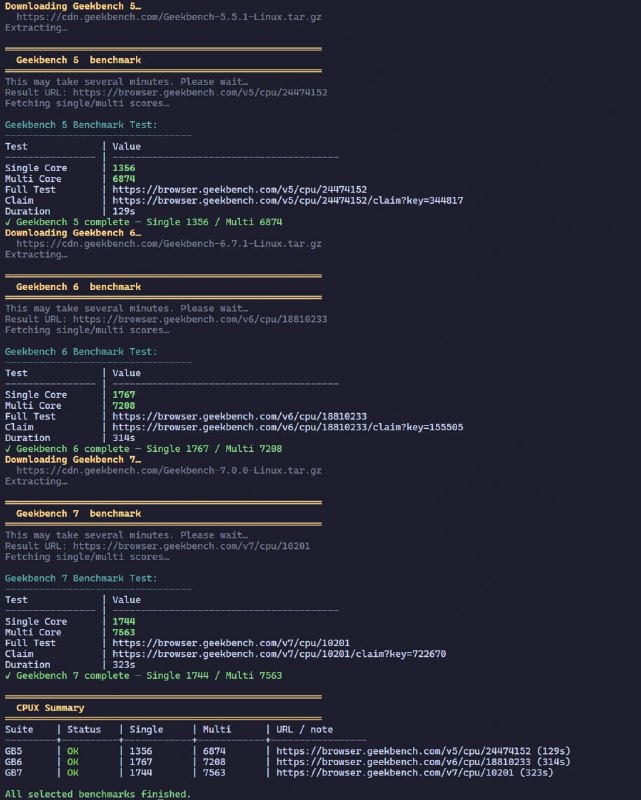Image resolution: width=641 pixels, height=800 pixels.
Task: Click the OK status in the GB6 row
Action: [73, 762]
